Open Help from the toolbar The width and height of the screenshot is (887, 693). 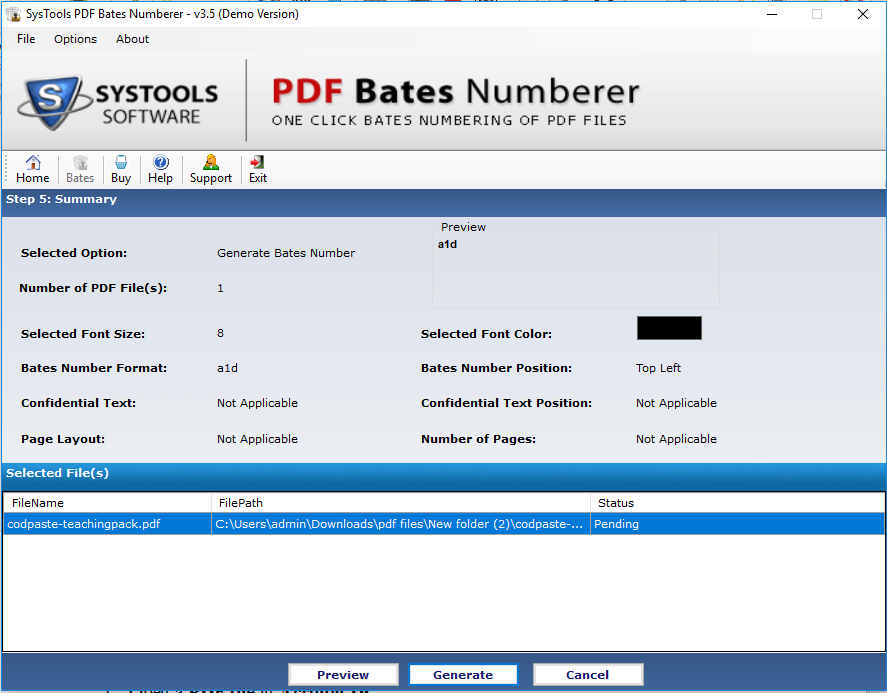[161, 169]
